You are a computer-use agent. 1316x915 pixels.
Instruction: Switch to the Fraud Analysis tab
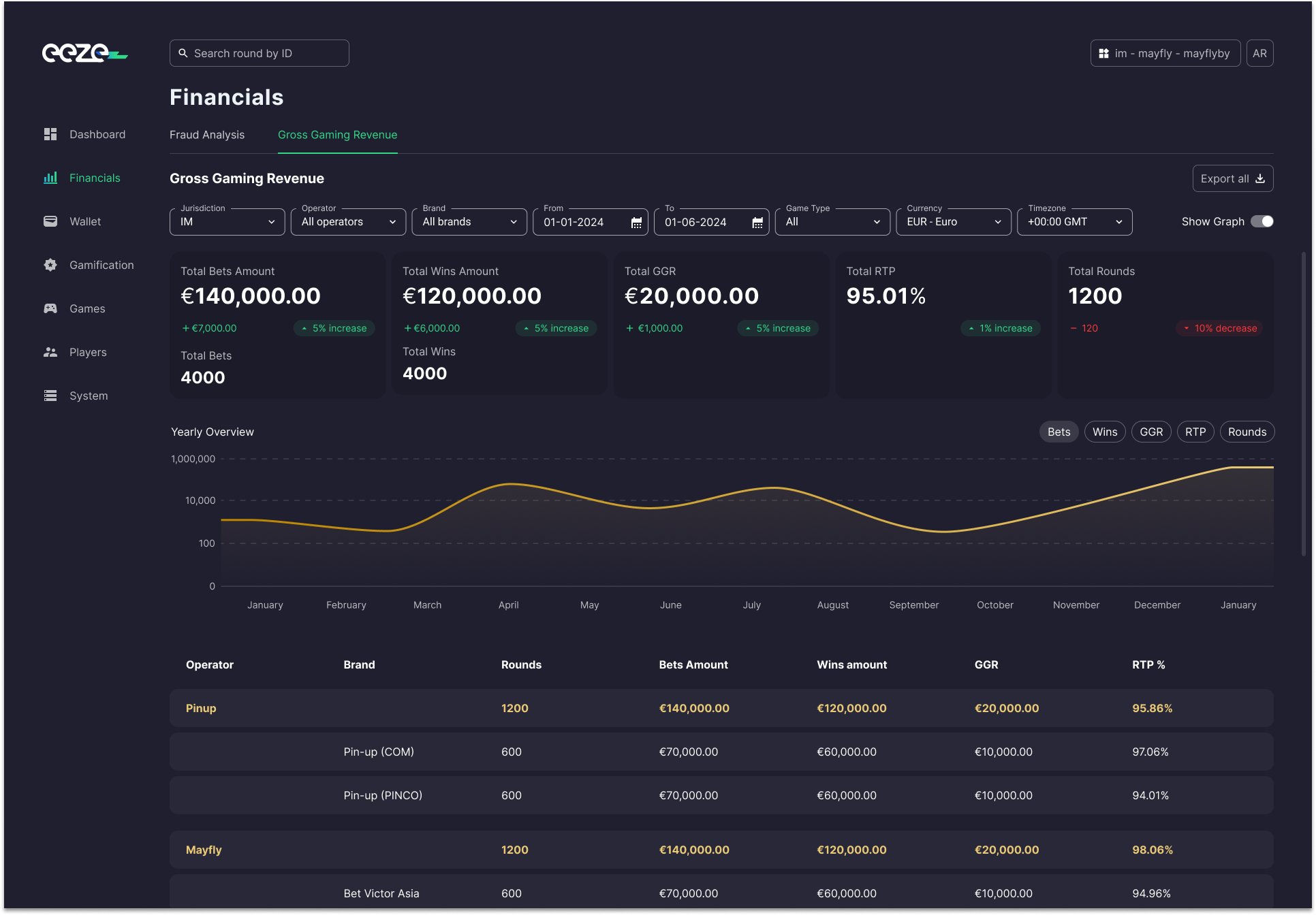coord(206,135)
